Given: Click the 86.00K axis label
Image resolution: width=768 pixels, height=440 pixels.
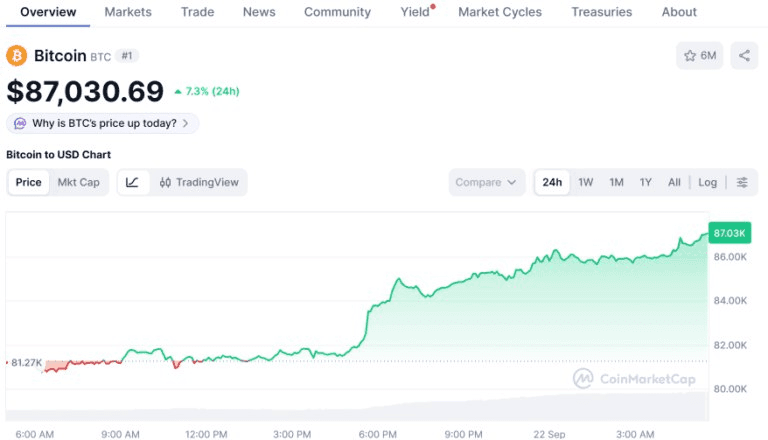Looking at the screenshot, I should point(730,257).
